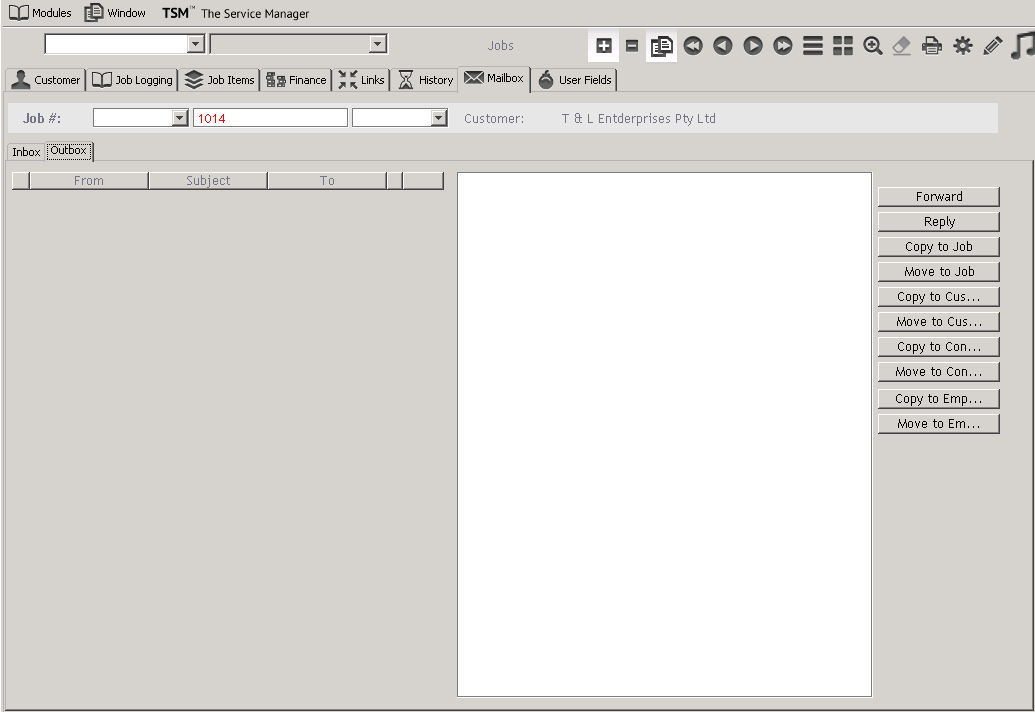
Task: Click the duplicate record toolbar icon
Action: [662, 46]
